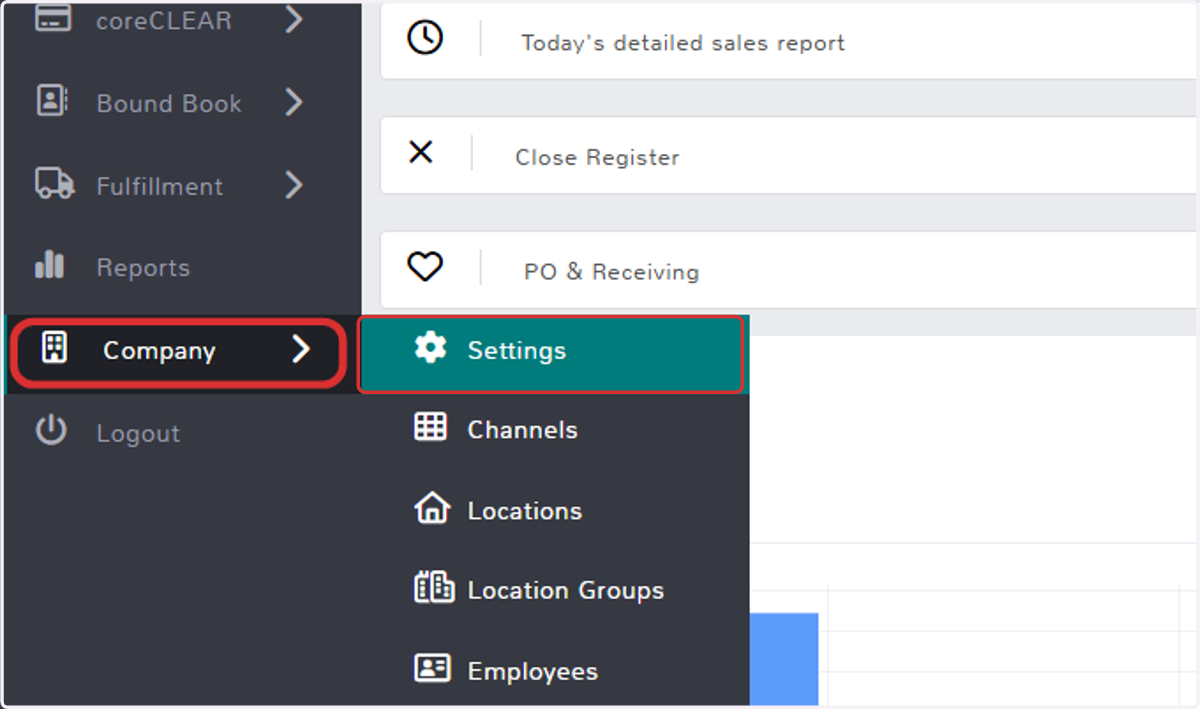Click the Logout power icon
This screenshot has width=1200, height=709.
point(51,431)
